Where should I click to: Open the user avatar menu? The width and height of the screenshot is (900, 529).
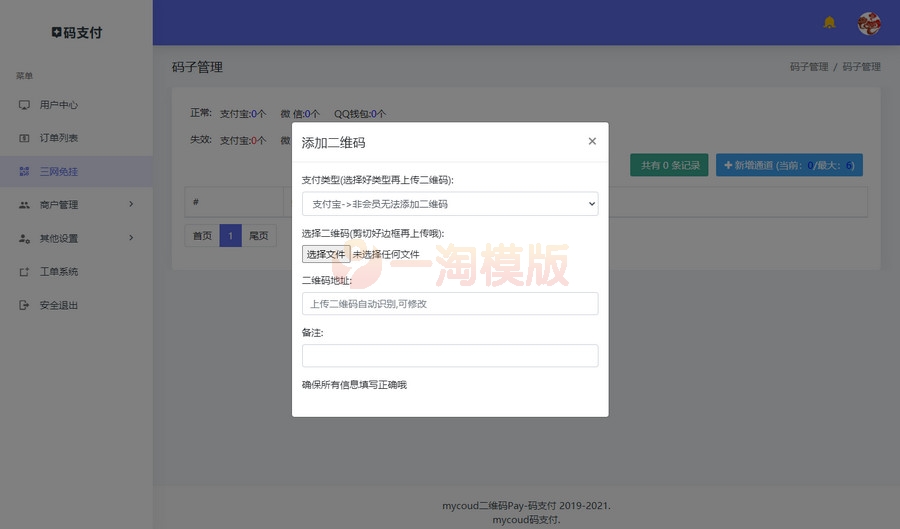869,23
